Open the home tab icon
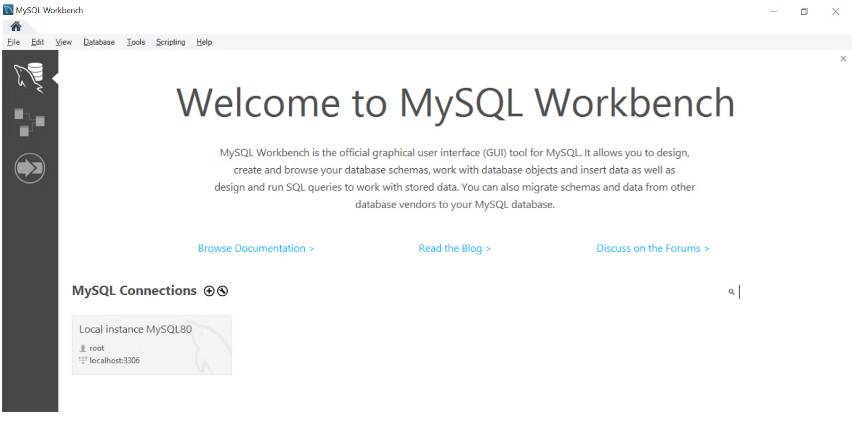This screenshot has width=855, height=445. (x=16, y=26)
